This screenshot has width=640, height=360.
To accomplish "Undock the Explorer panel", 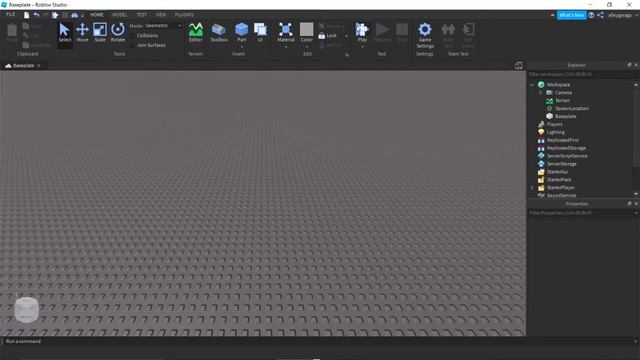I will click(629, 65).
